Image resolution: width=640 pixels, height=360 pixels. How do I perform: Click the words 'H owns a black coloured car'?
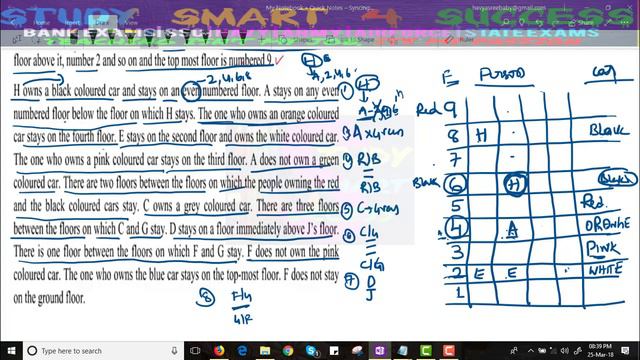click(x=67, y=91)
